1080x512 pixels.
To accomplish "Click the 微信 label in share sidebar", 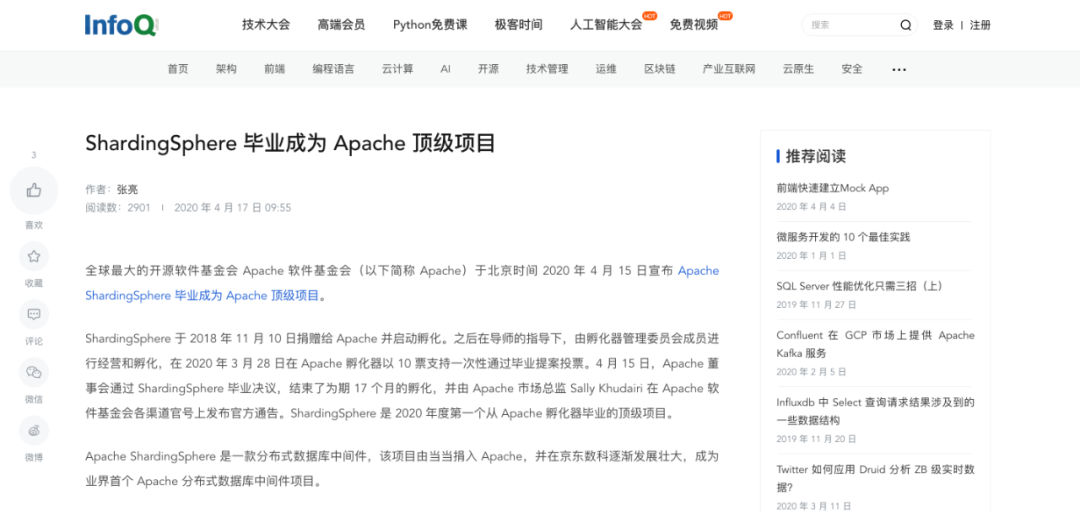I will click(34, 399).
